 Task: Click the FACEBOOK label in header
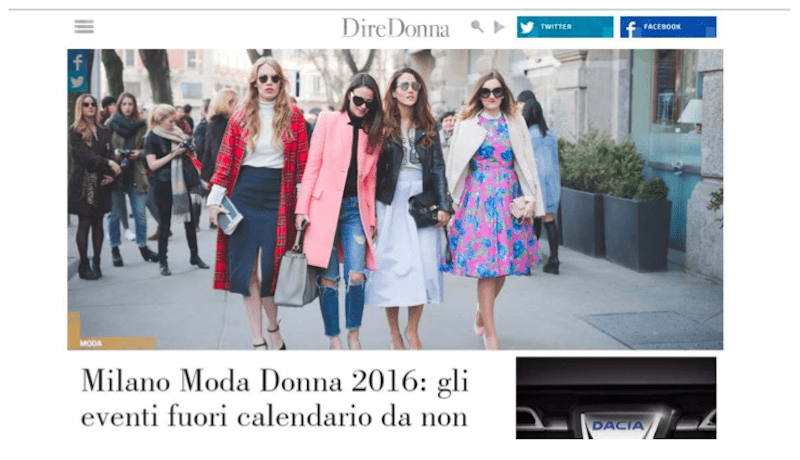tap(662, 27)
